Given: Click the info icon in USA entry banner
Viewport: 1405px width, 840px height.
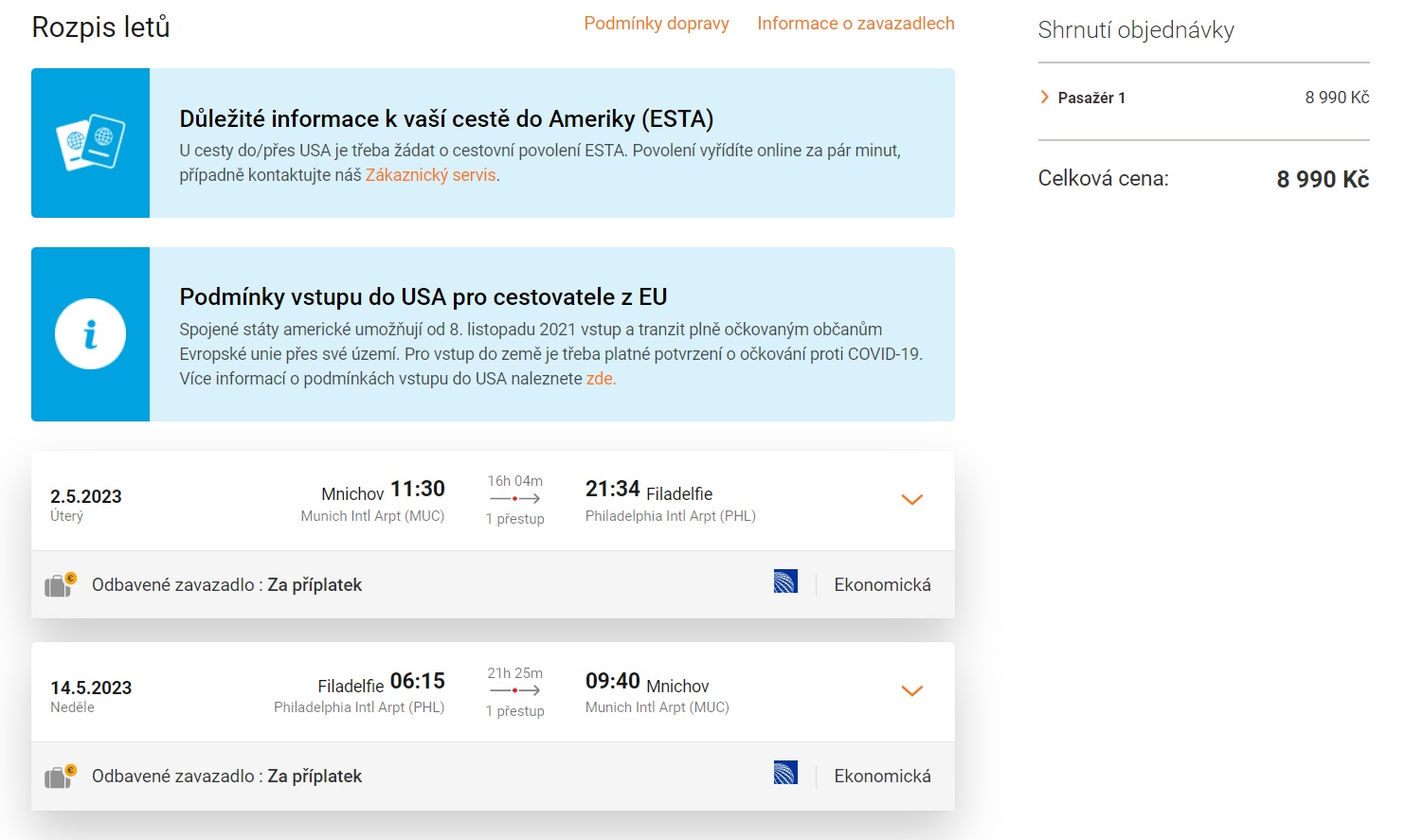Looking at the screenshot, I should 90,334.
